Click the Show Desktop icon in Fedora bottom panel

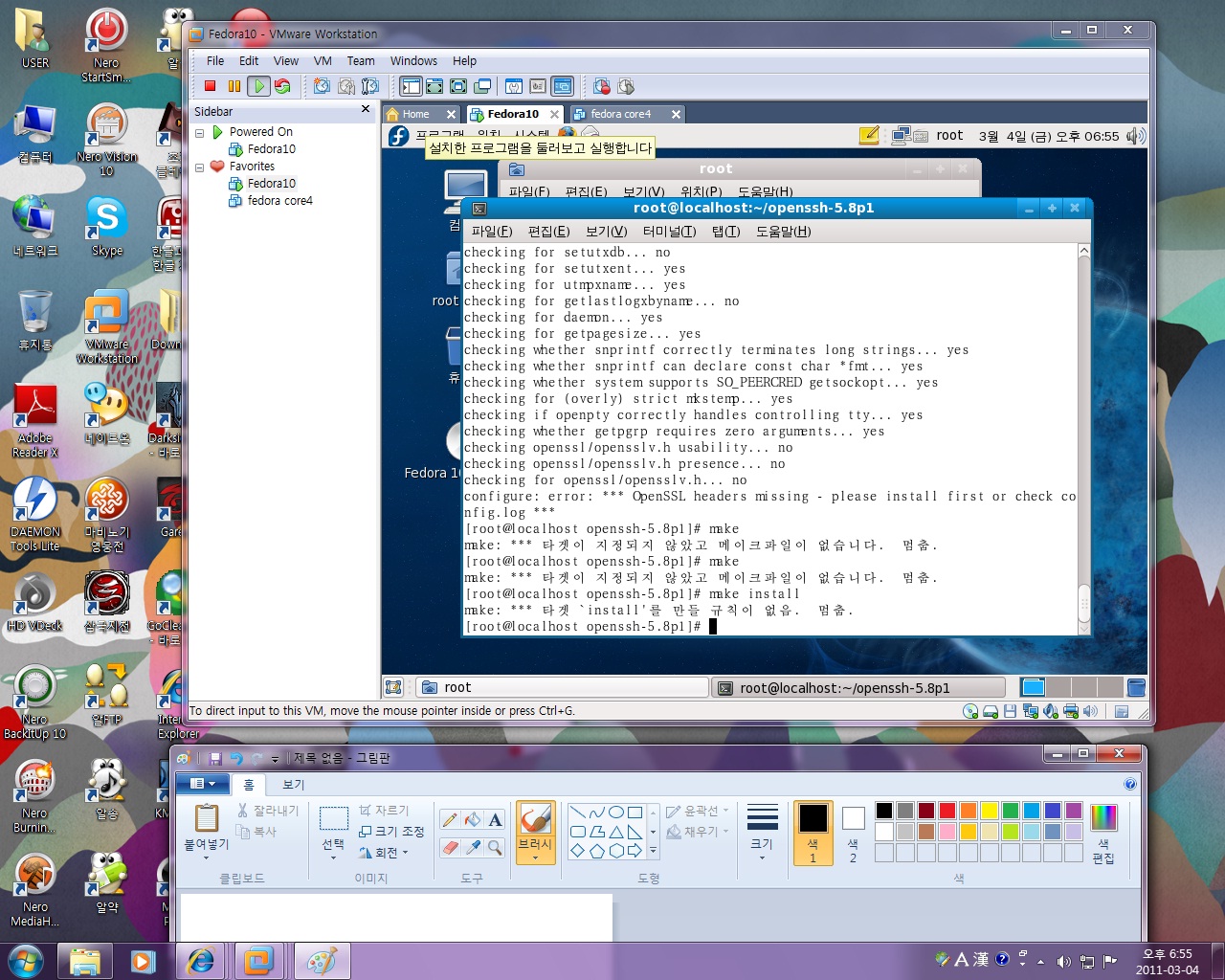click(x=393, y=687)
